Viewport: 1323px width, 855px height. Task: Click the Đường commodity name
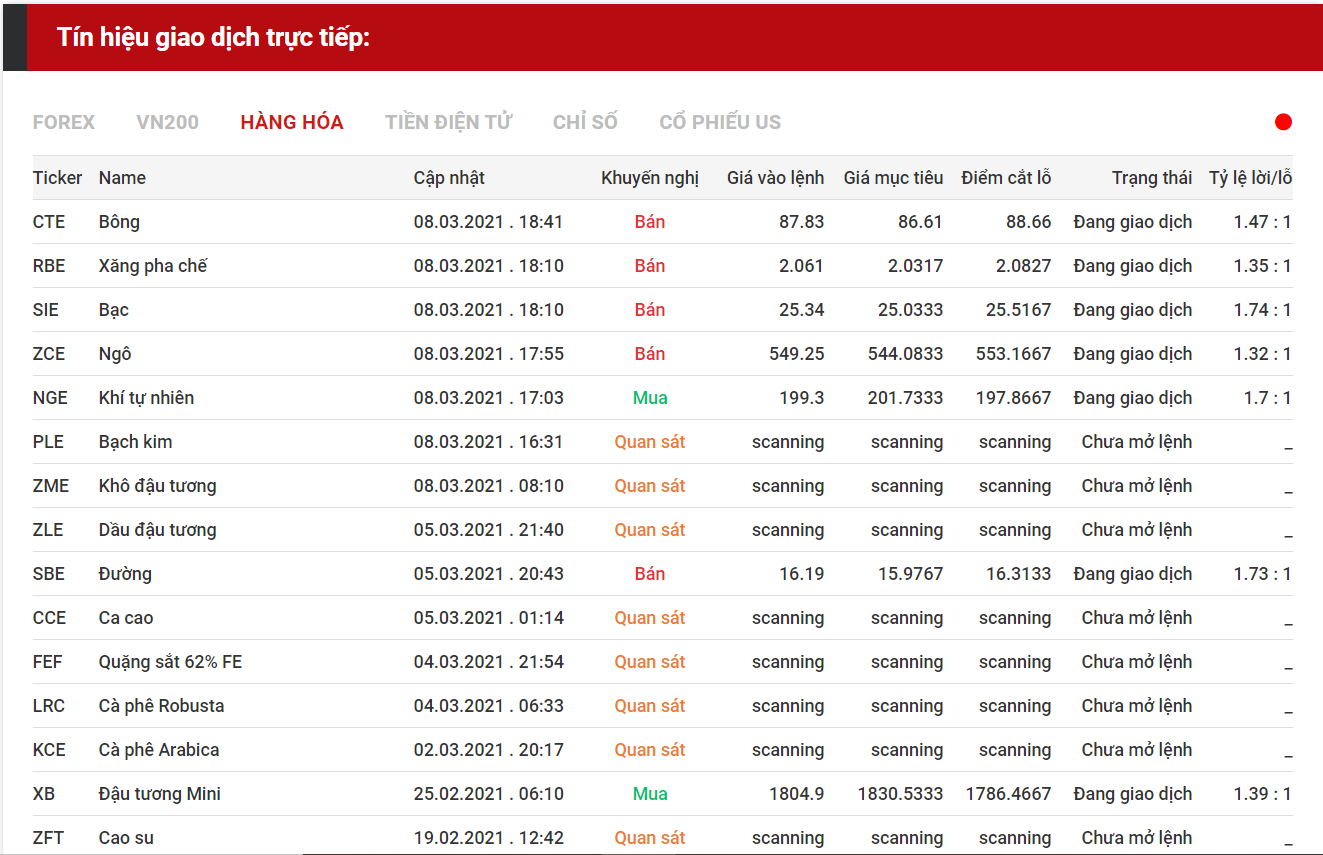tap(125, 574)
